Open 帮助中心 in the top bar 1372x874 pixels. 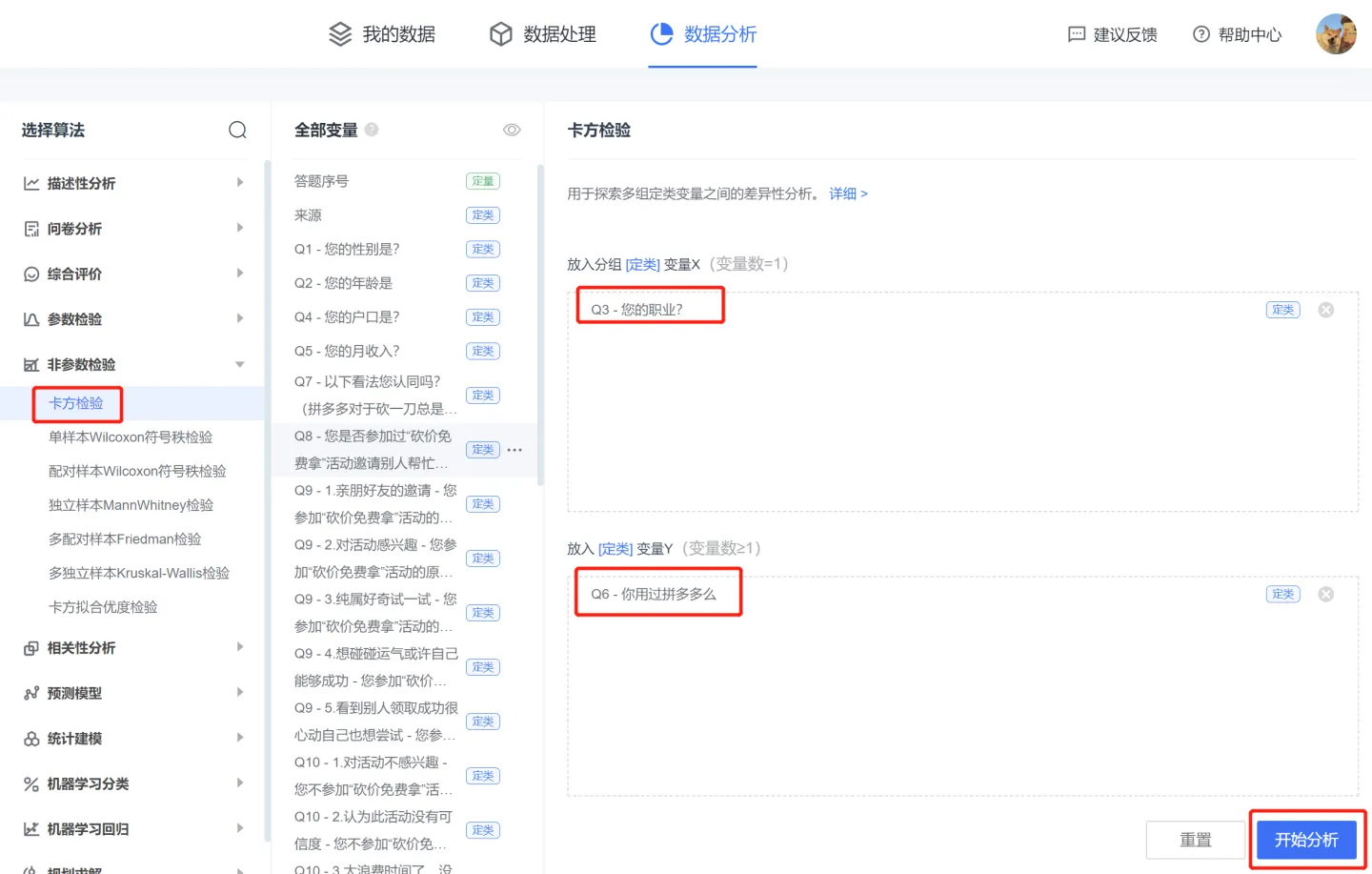[1238, 34]
